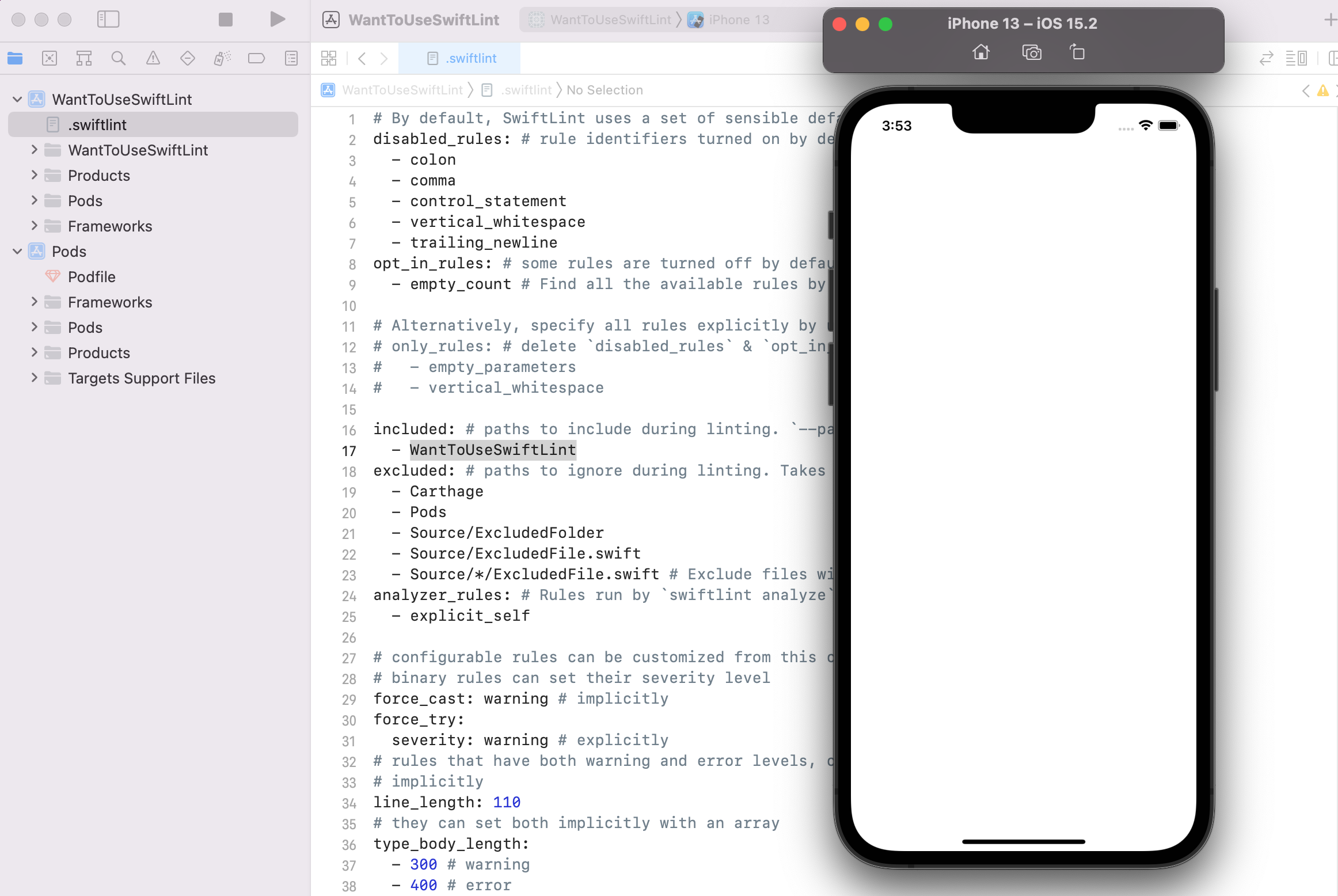The image size is (1338, 896).
Task: Show the issue navigator warning icon
Action: [x=153, y=58]
